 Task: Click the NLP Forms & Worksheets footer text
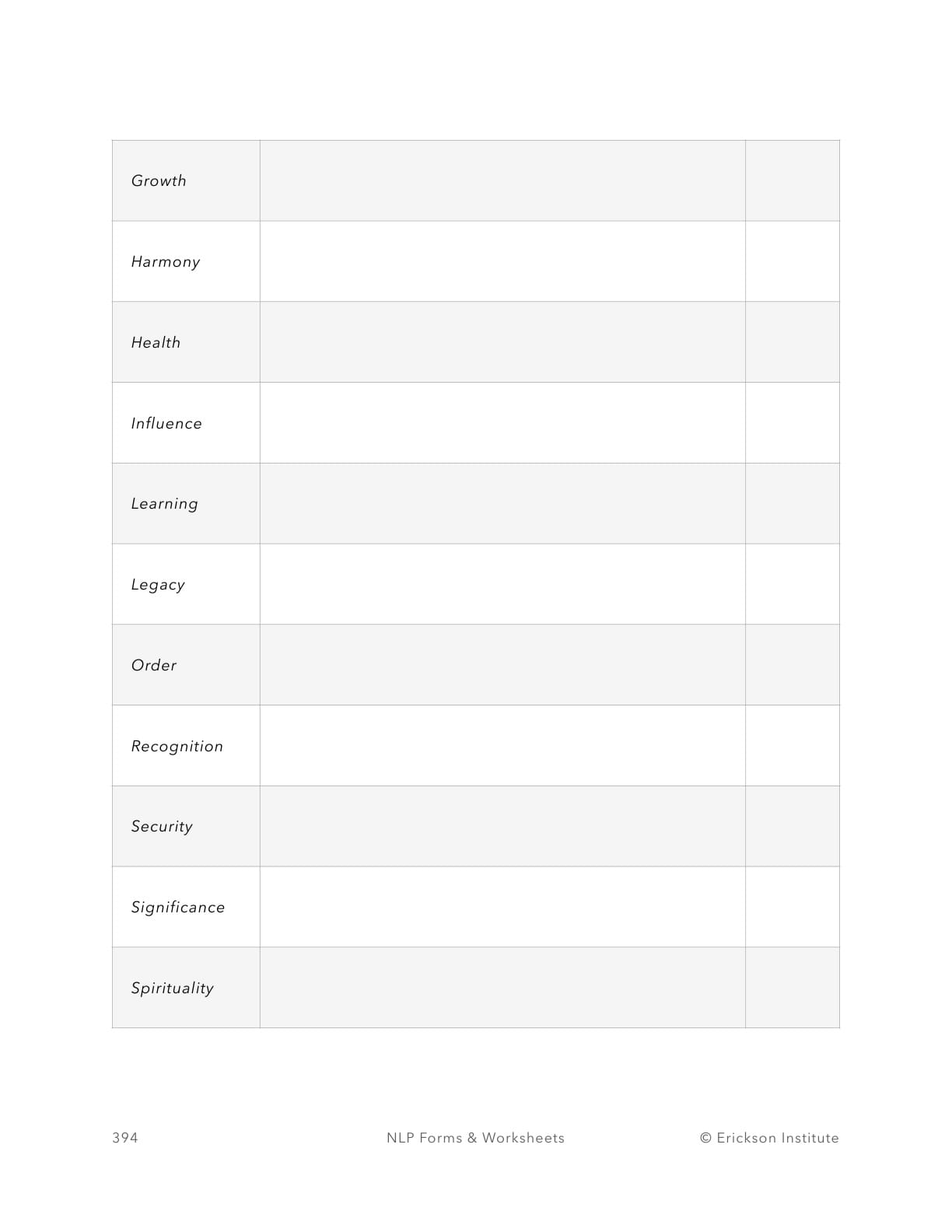[475, 1138]
